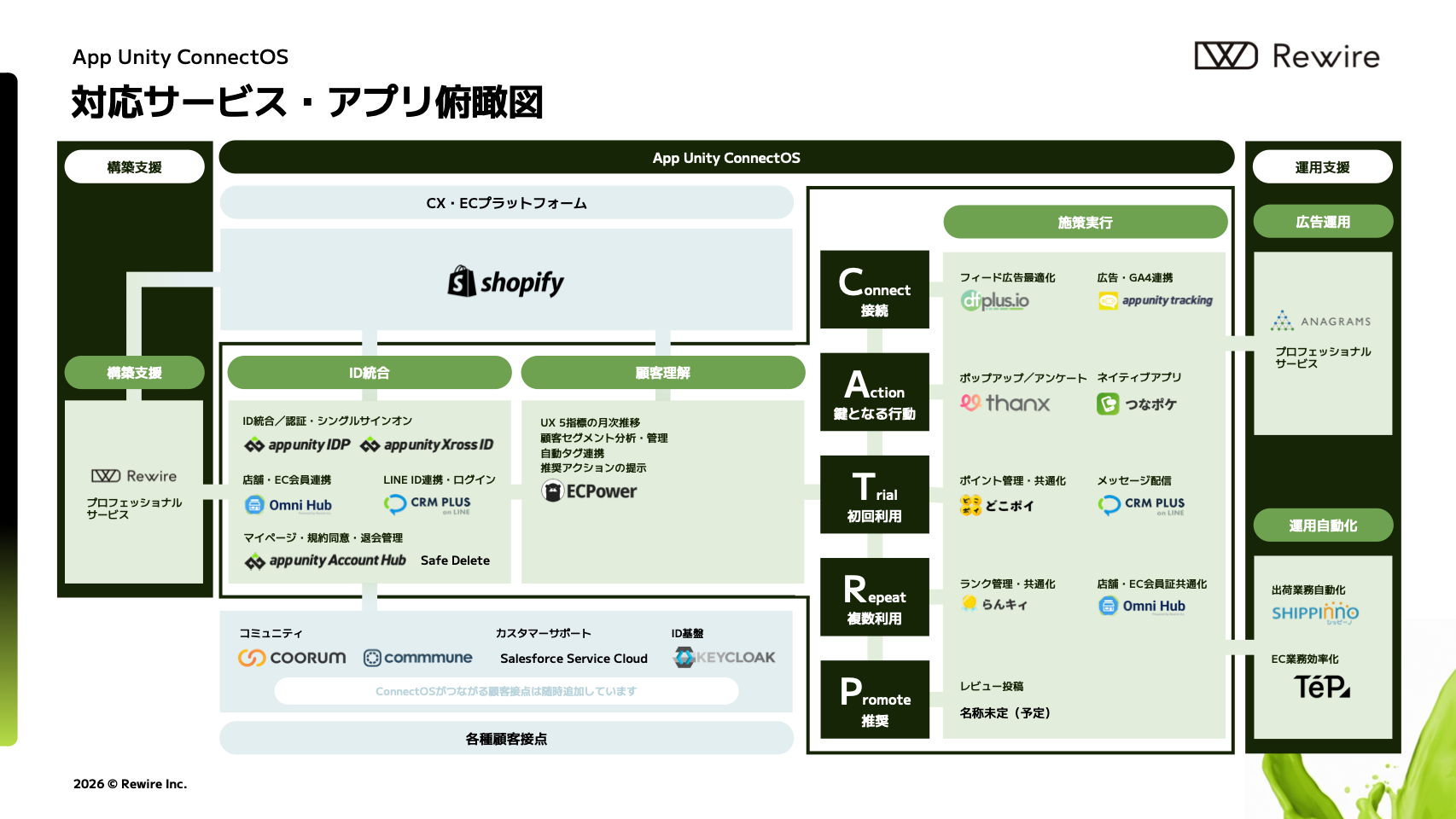The height and width of the screenshot is (819, 1456).
Task: Click the Repeat 複数利用 block
Action: [875, 596]
